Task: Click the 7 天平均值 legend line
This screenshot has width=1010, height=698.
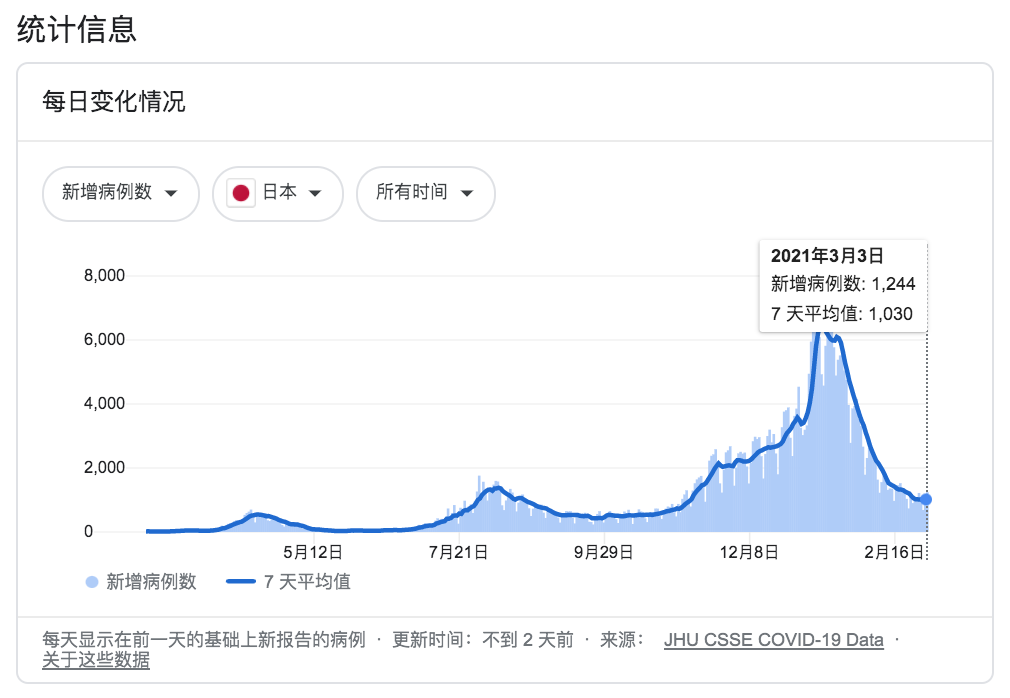Action: 241,581
